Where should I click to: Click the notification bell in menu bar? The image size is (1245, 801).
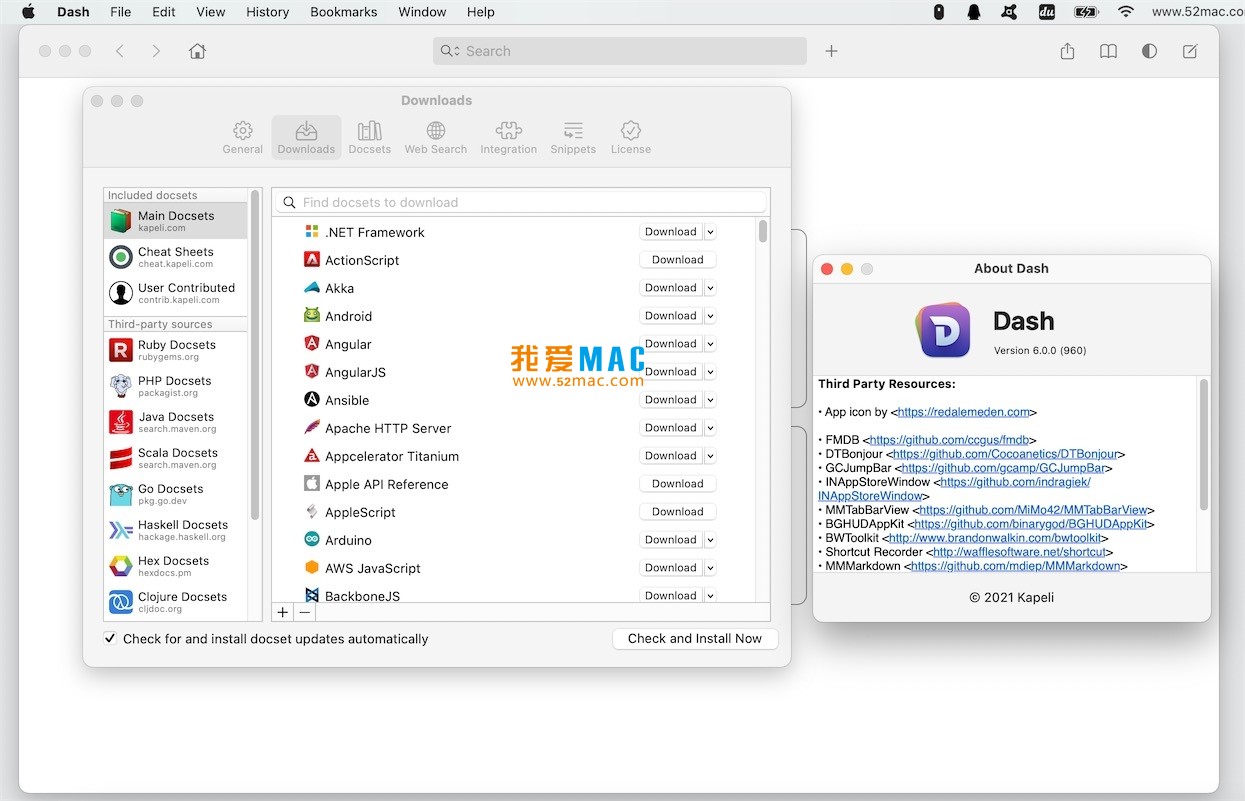(974, 12)
